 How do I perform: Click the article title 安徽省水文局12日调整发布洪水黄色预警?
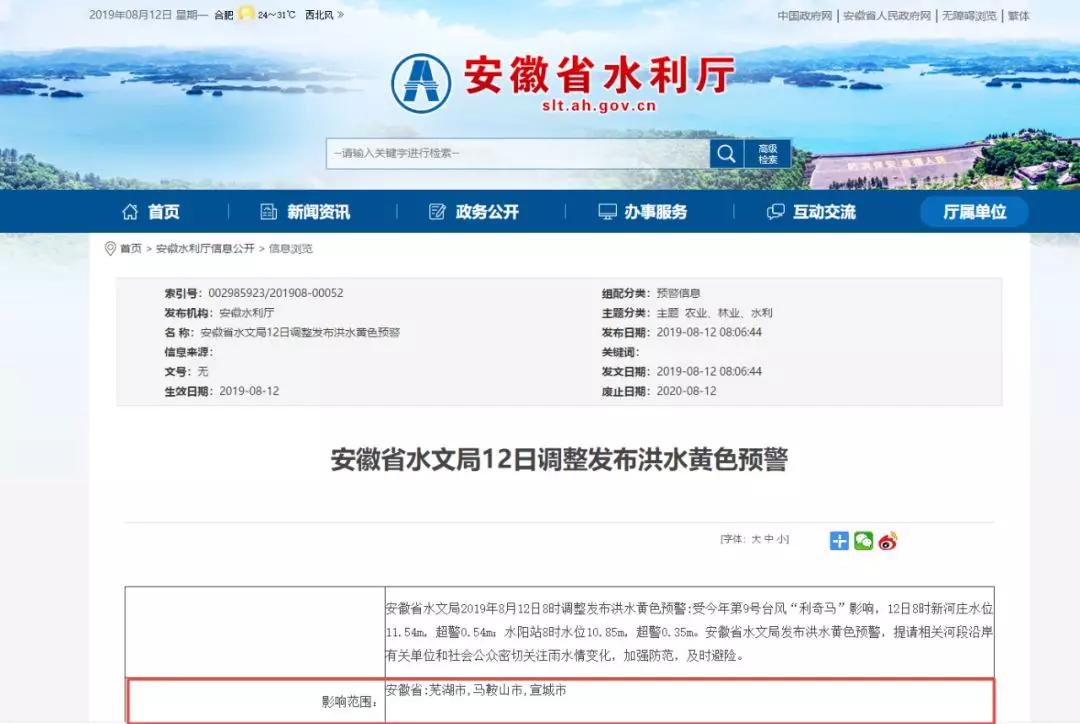point(559,459)
